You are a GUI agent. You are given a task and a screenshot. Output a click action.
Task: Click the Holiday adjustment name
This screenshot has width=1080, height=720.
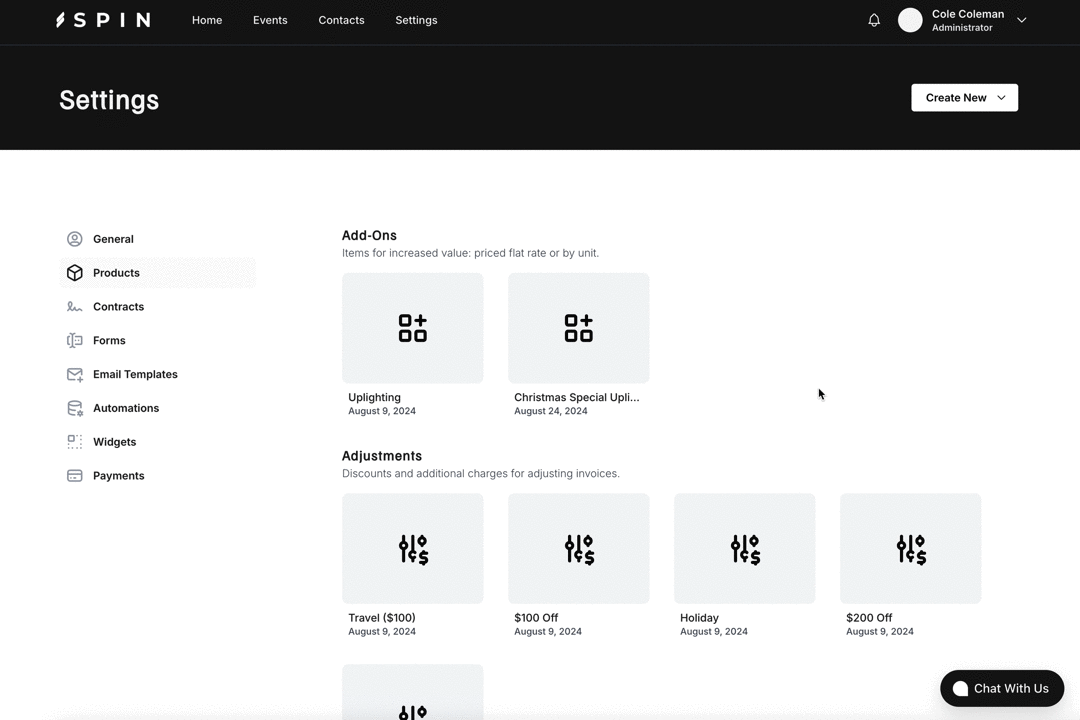click(699, 618)
